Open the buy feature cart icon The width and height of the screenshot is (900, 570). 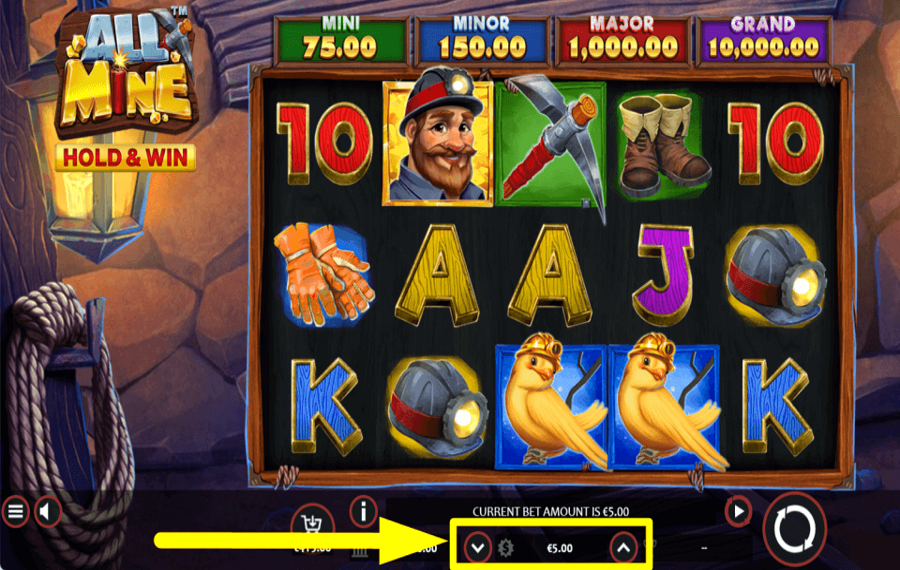[312, 522]
